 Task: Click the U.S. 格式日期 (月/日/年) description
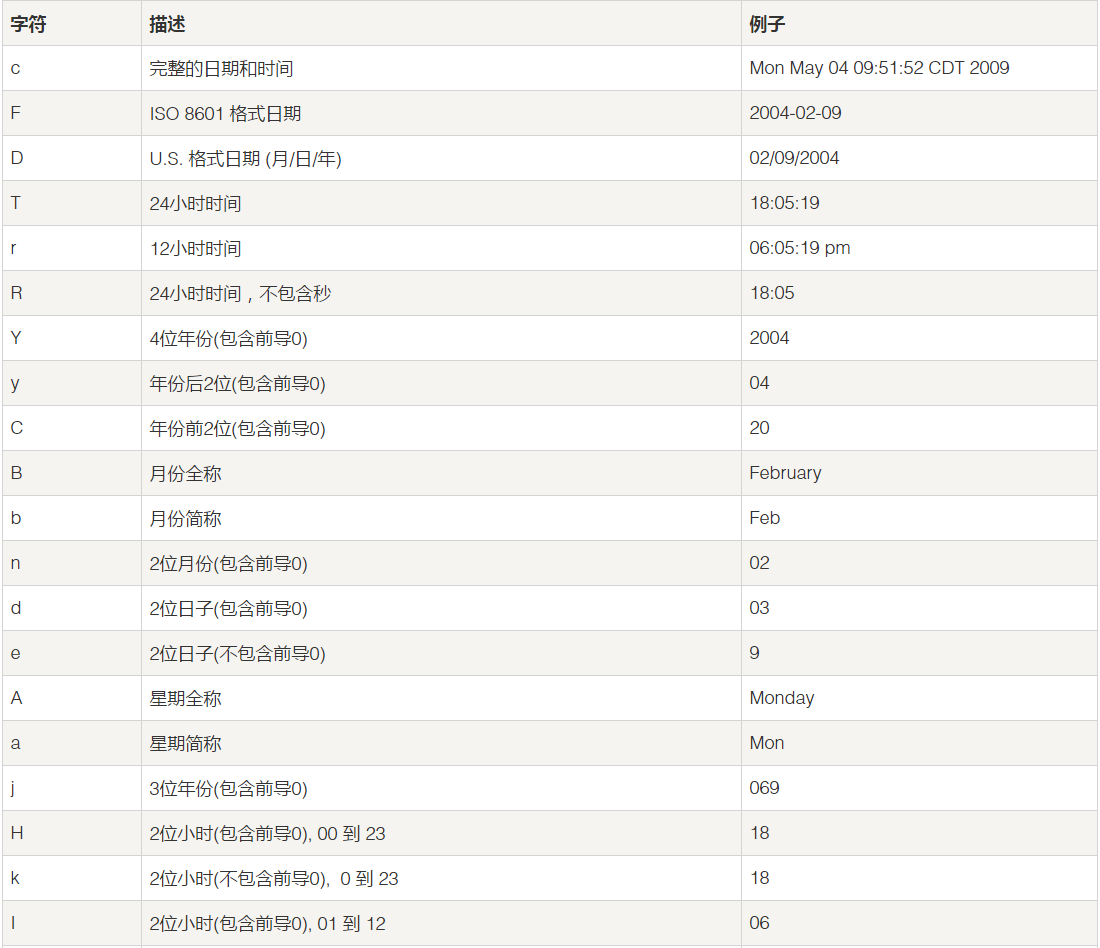(245, 159)
